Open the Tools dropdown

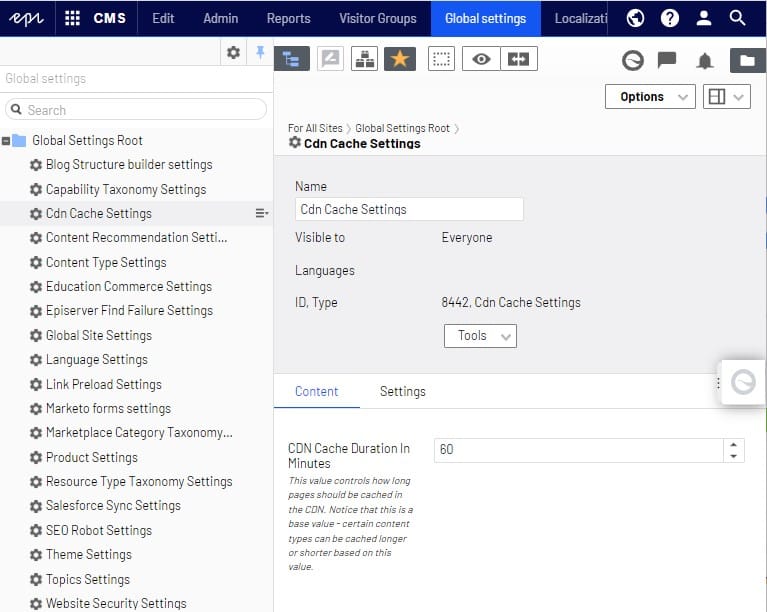[x=480, y=336]
